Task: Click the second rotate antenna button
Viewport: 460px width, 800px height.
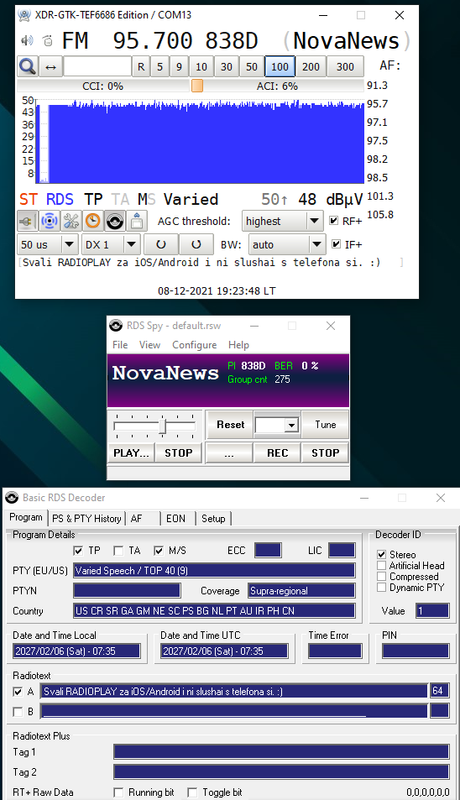Action: pos(196,244)
